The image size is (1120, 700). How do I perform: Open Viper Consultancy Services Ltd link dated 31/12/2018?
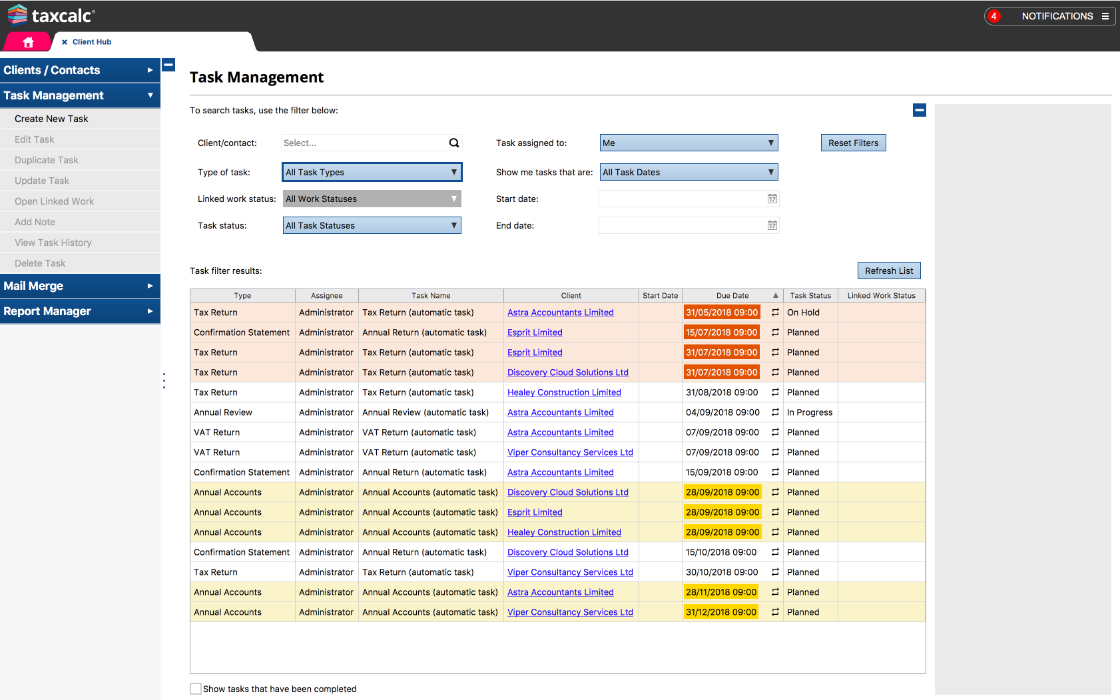570,612
